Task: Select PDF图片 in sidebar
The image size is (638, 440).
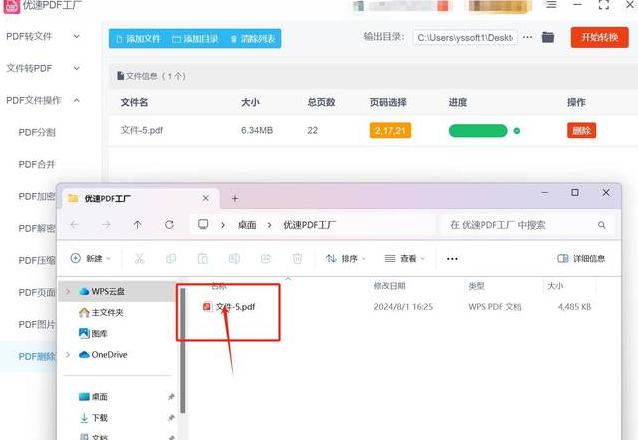Action: 37,324
